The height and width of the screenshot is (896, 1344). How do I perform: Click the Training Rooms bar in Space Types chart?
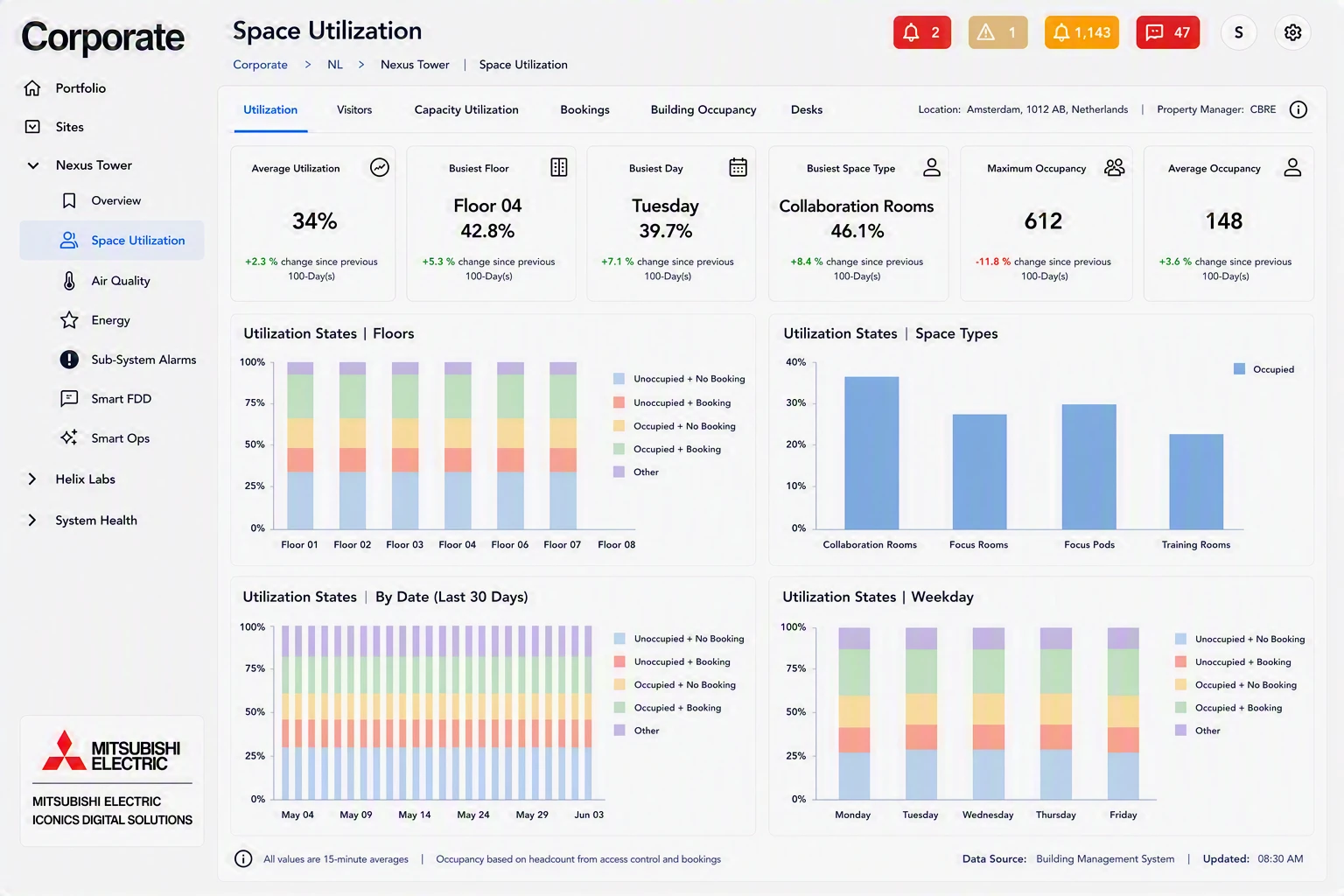coord(1196,481)
